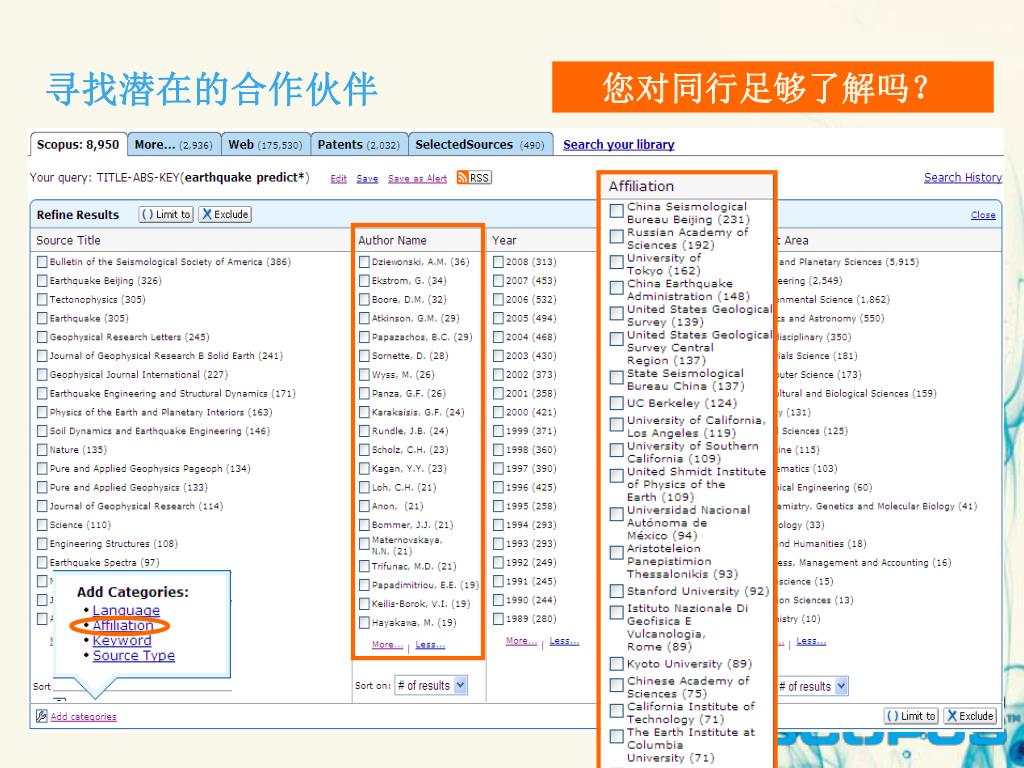The image size is (1024, 768).
Task: Check Earthquake Beijing (326) source
Action: pos(42,281)
